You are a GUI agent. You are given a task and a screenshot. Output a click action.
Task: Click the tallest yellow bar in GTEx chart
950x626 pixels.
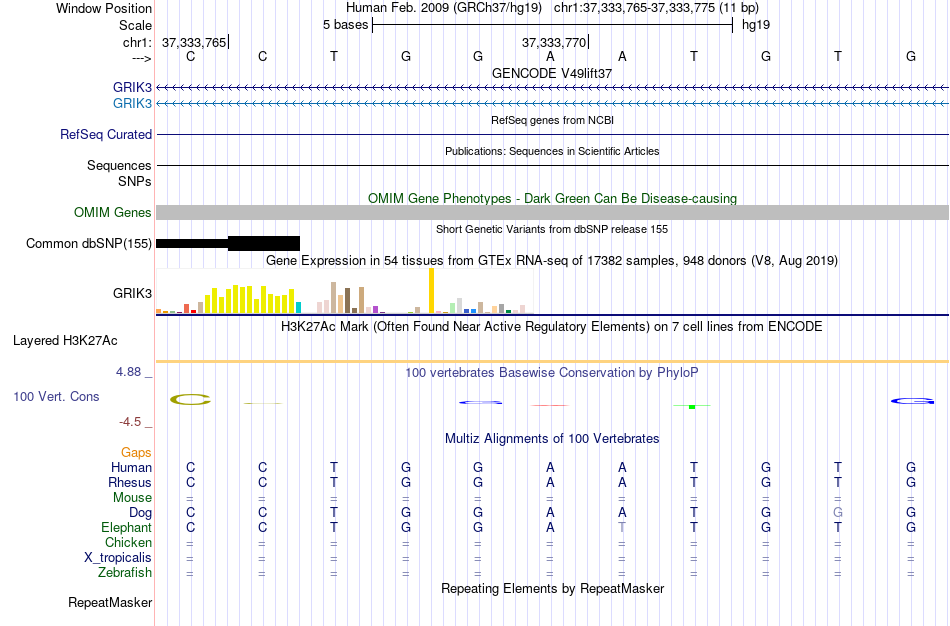tap(431, 290)
